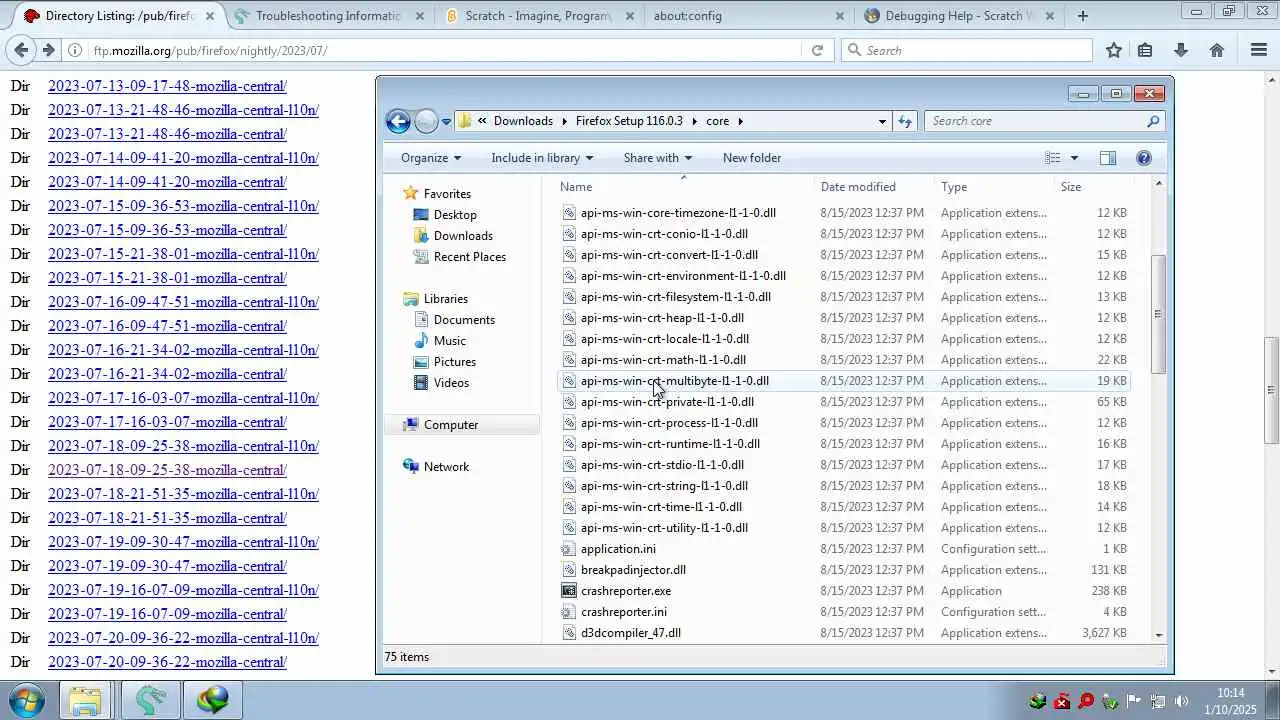Click the red magnifier tray icon
1280x720 pixels.
click(1086, 701)
